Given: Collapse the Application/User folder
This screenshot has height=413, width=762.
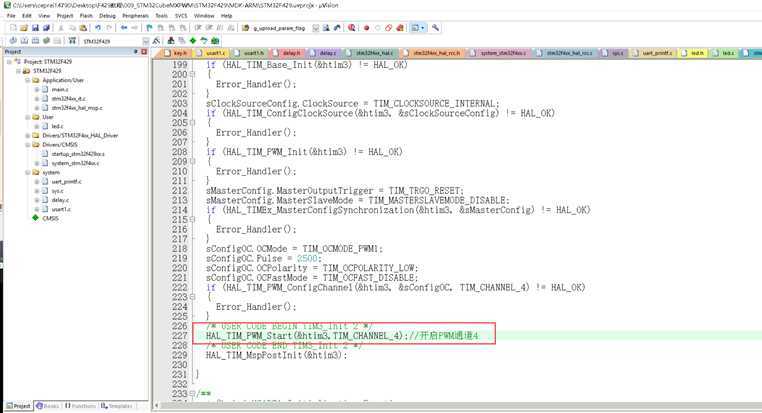Looking at the screenshot, I should 28,80.
